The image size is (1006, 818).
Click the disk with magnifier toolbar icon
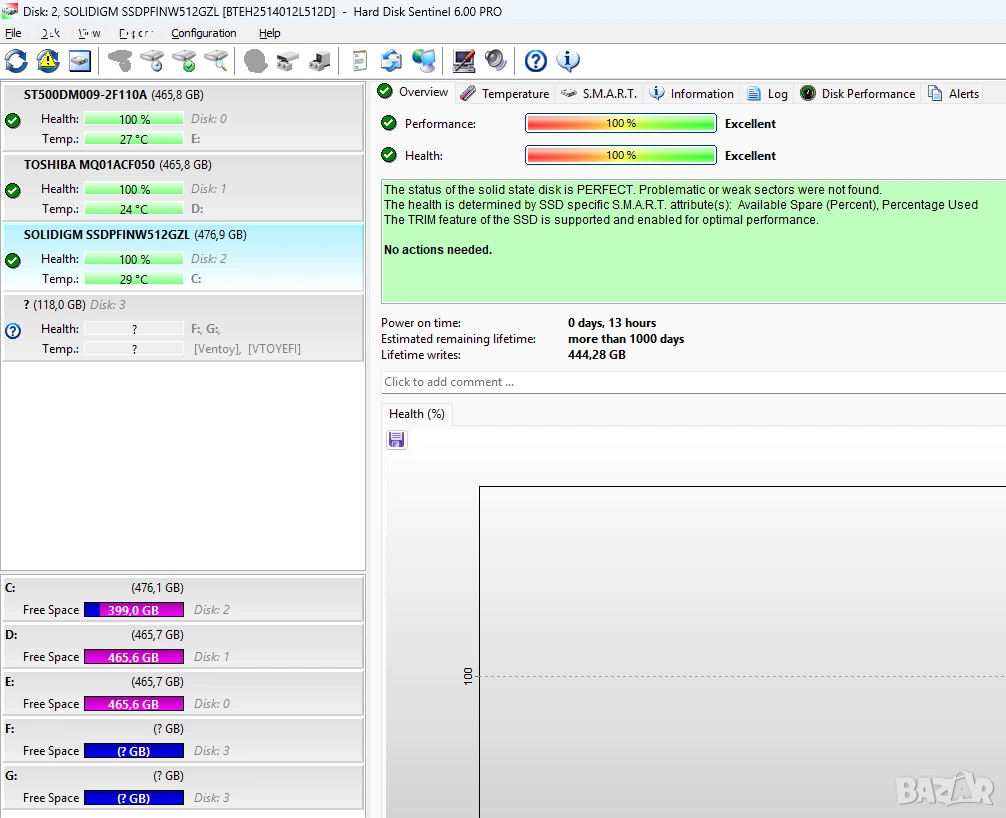[x=216, y=61]
